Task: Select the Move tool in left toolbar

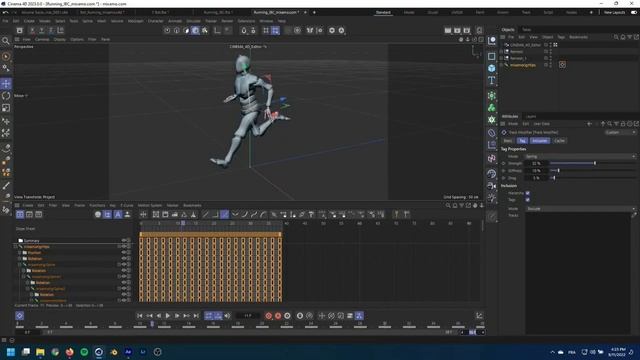Action: (6, 84)
